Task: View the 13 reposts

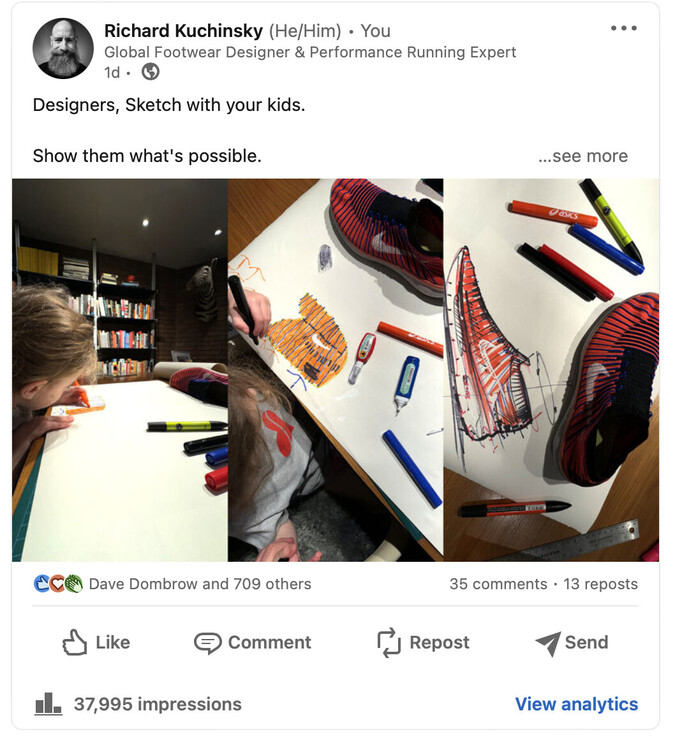Action: coord(600,584)
